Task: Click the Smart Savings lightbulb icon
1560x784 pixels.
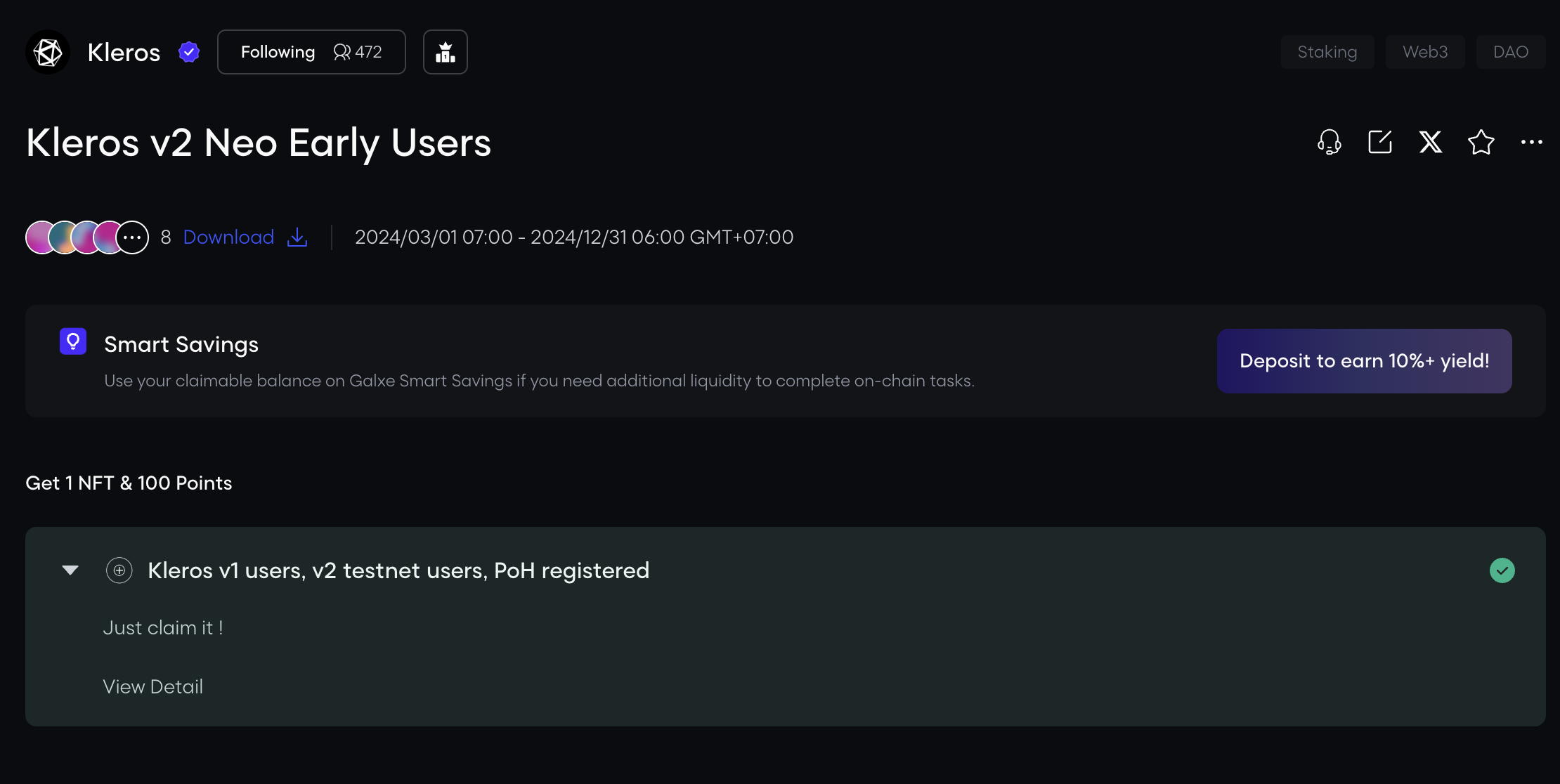Action: [x=73, y=342]
